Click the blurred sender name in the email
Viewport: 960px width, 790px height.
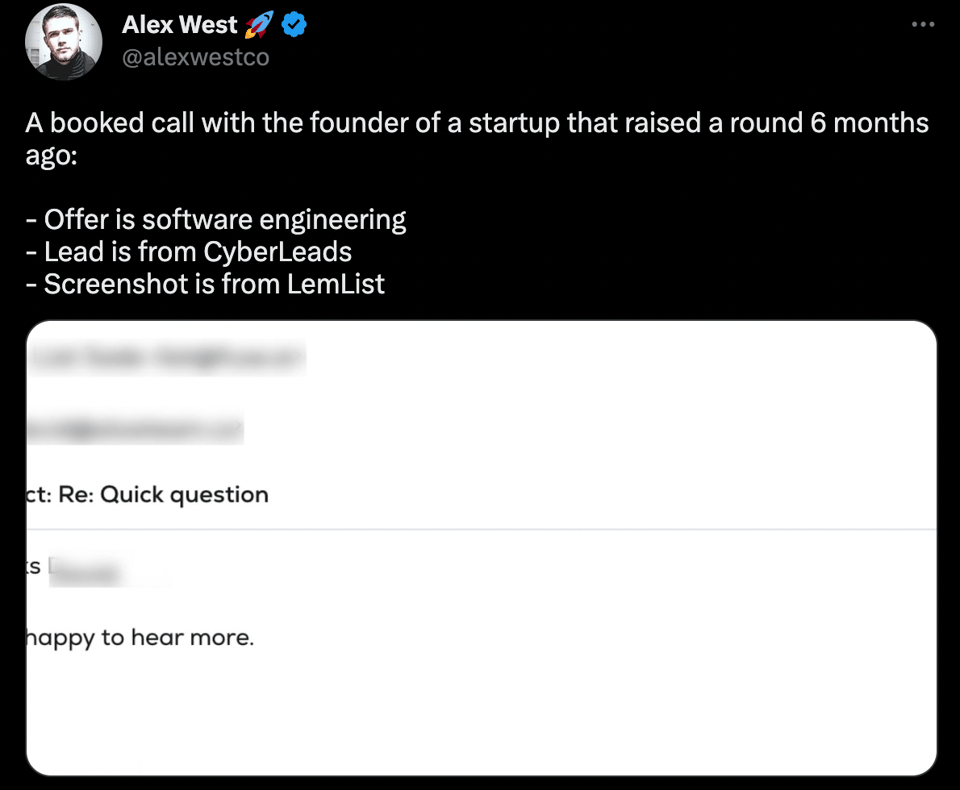pos(165,358)
